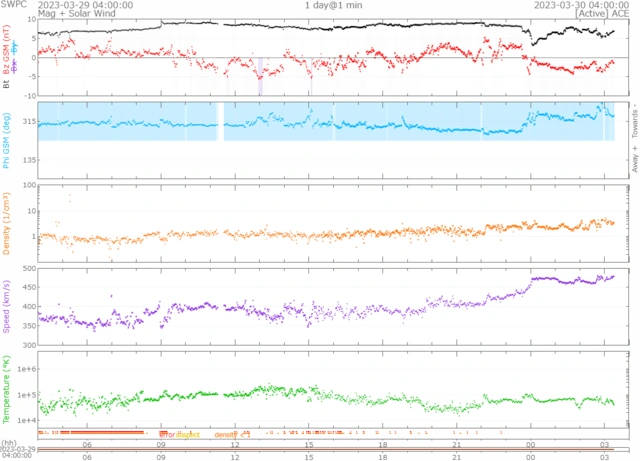This screenshot has height=461, width=640.
Task: Click the end time 2023-03-30 04:00:00
Action: coord(582,5)
